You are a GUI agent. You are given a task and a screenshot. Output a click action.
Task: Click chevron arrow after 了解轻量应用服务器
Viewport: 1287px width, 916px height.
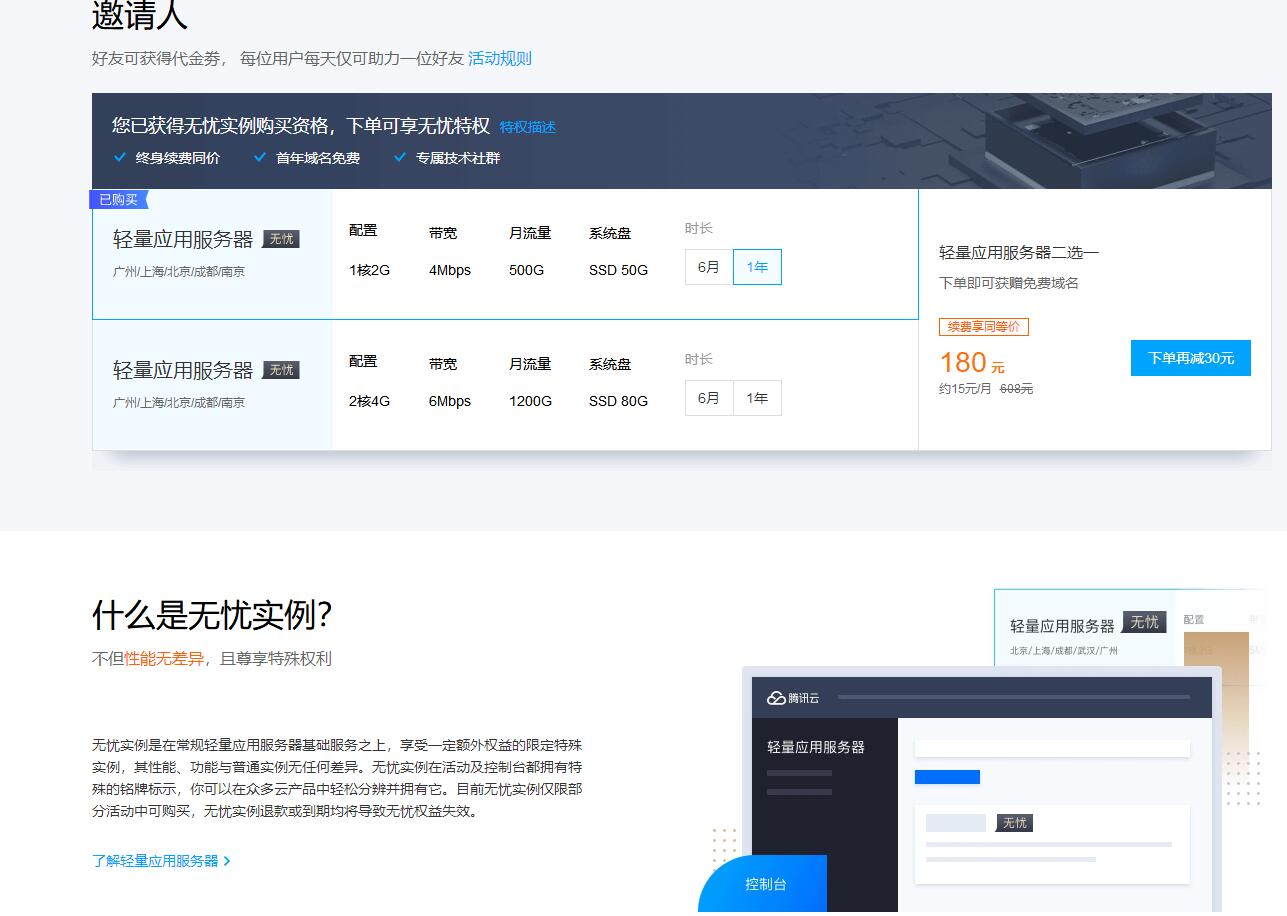(x=227, y=861)
